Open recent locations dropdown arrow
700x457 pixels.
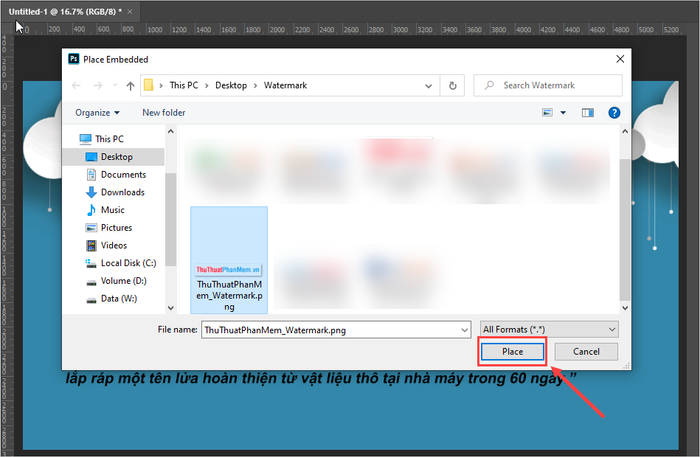(115, 85)
